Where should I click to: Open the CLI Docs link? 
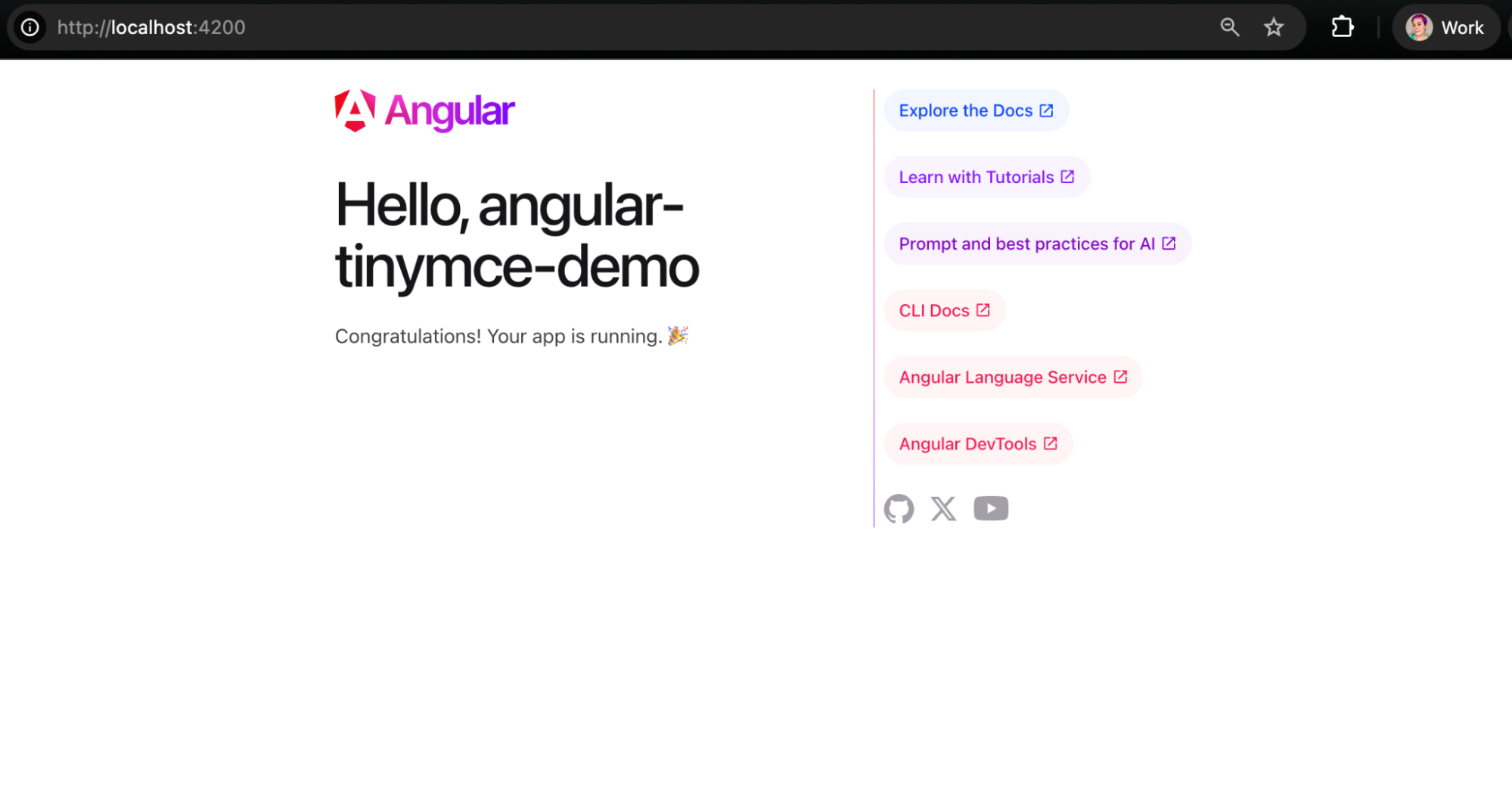944,310
